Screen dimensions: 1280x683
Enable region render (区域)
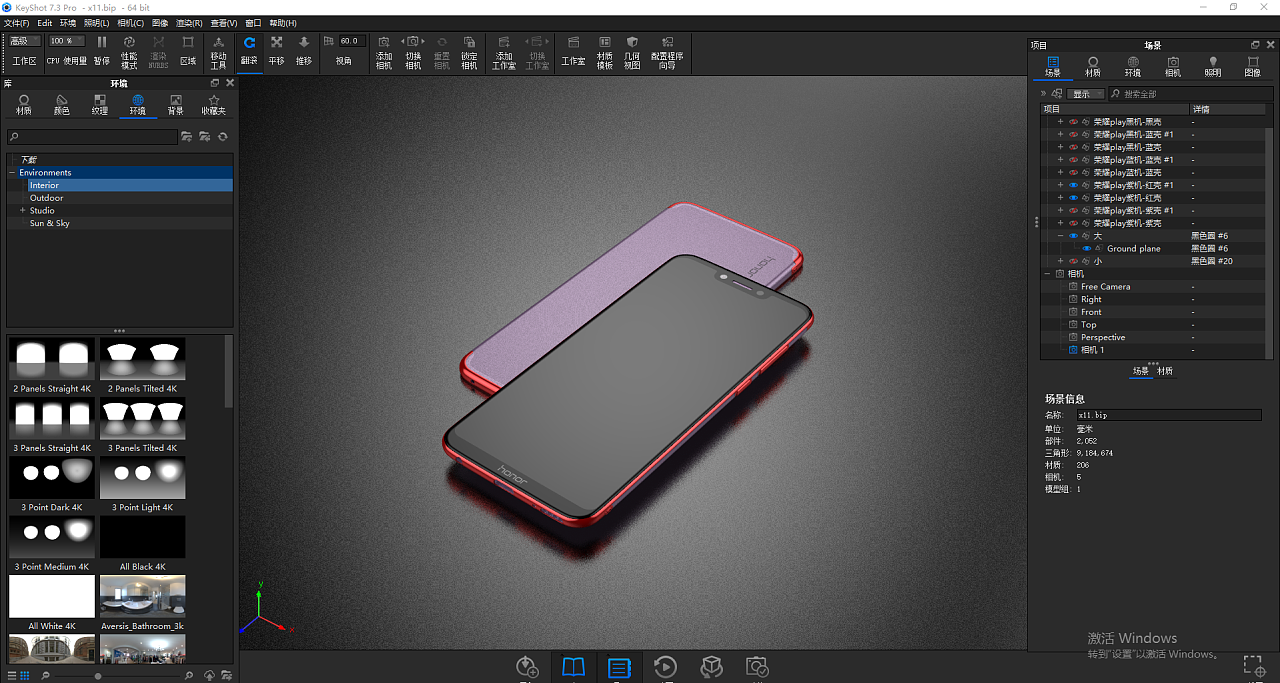(x=188, y=49)
